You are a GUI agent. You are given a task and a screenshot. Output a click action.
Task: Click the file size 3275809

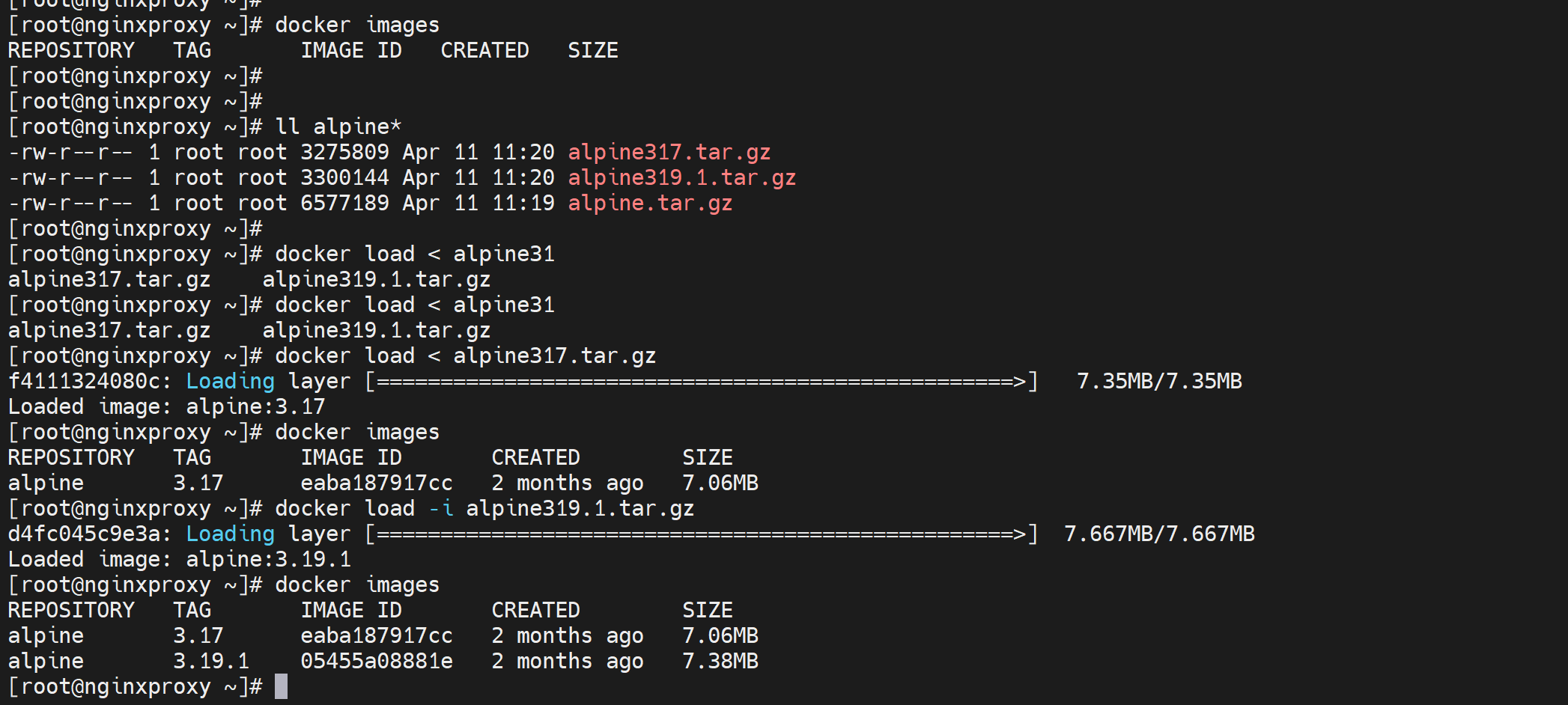point(344,153)
